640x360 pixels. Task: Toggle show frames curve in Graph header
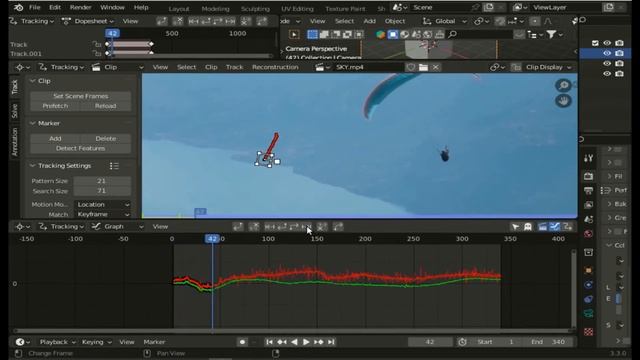(x=542, y=227)
